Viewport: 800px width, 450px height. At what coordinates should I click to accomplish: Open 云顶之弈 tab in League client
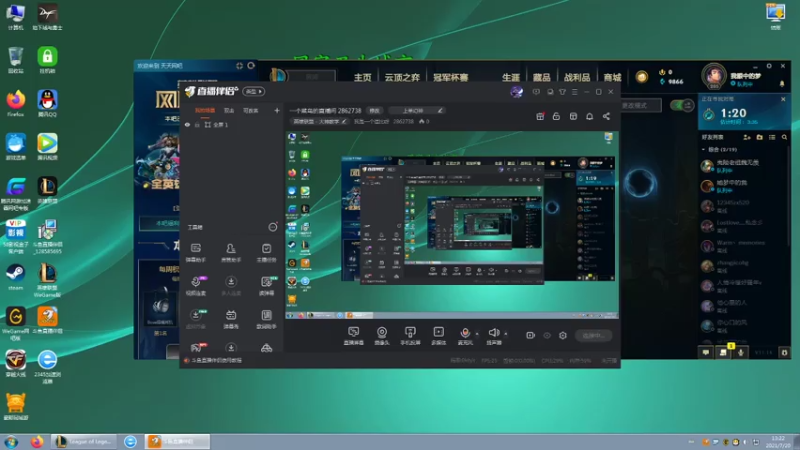(x=402, y=78)
